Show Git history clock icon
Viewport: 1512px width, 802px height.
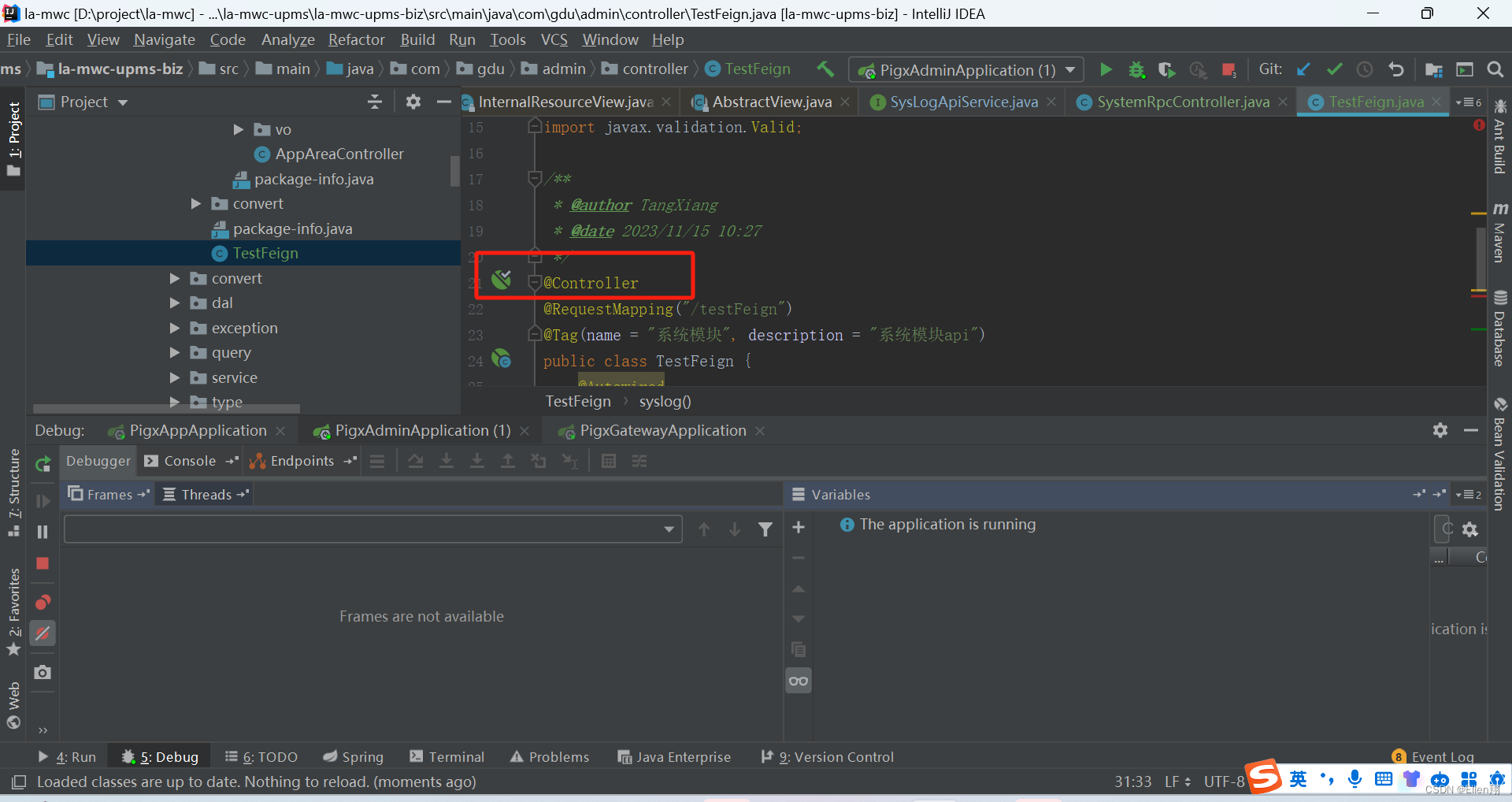[1365, 69]
